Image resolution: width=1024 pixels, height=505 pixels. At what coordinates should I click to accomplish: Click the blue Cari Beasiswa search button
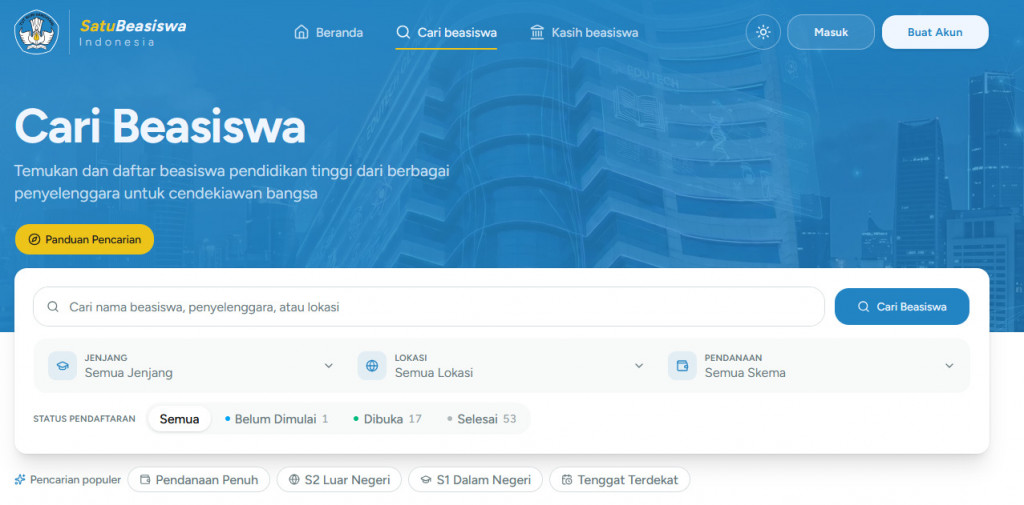902,306
